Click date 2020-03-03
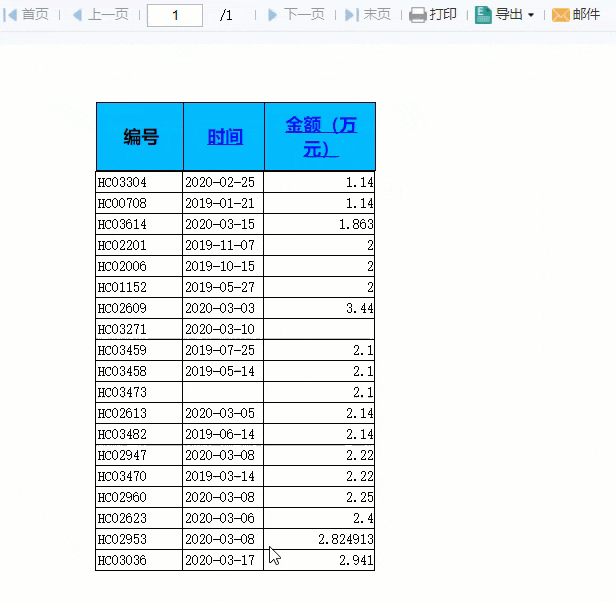The height and width of the screenshot is (602, 616). (220, 308)
